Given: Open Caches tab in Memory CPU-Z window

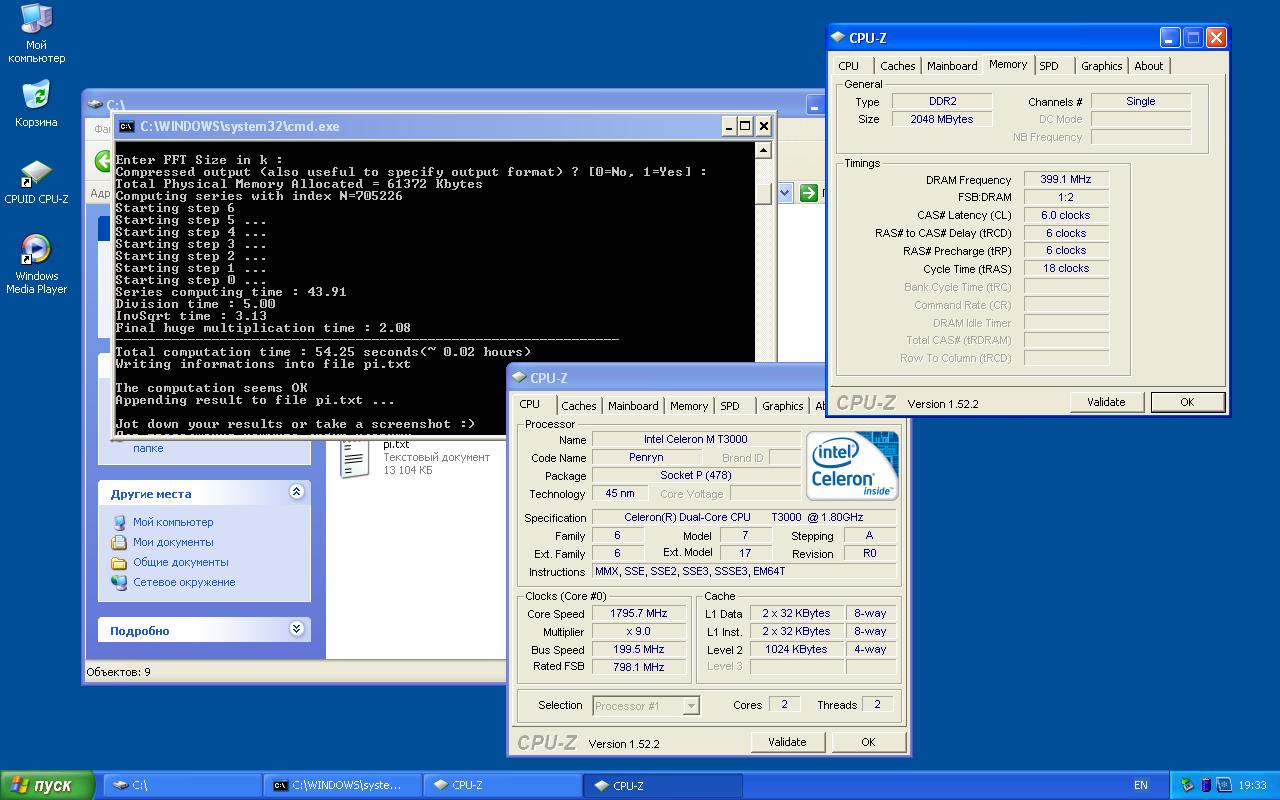Looking at the screenshot, I should pyautogui.click(x=897, y=66).
